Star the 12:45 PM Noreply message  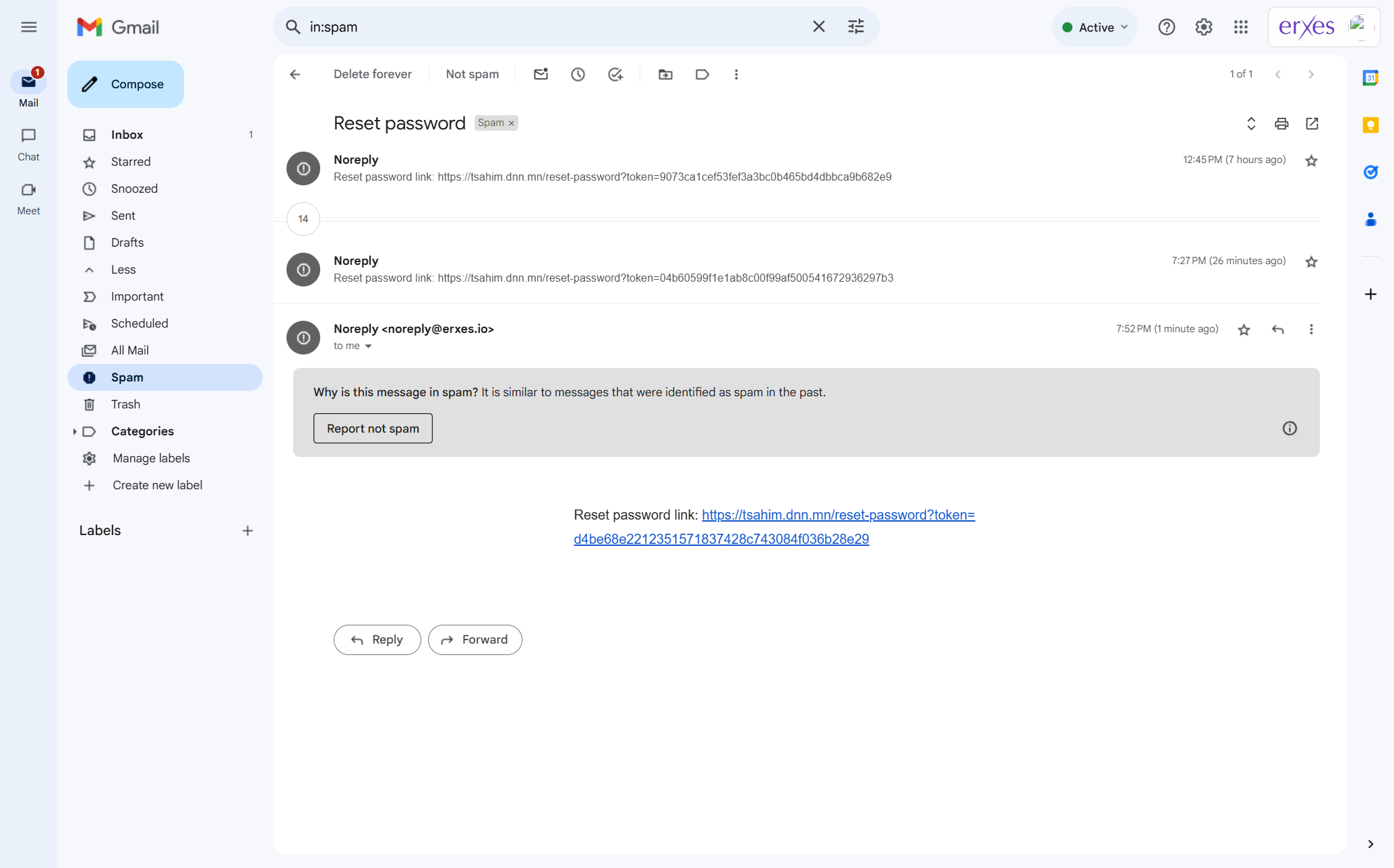click(x=1311, y=161)
